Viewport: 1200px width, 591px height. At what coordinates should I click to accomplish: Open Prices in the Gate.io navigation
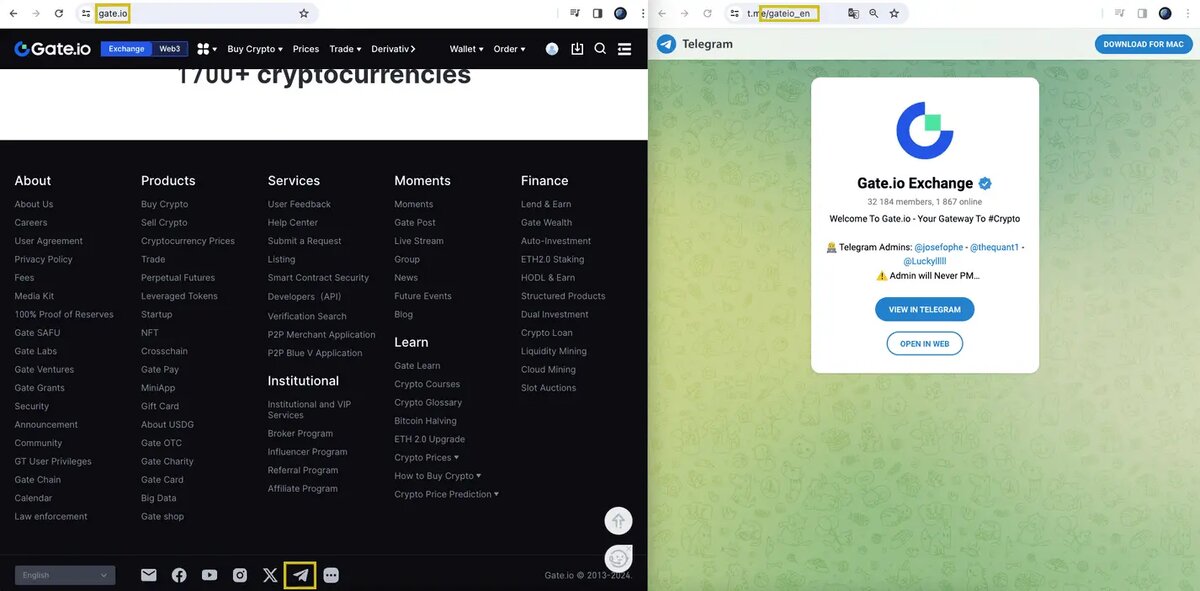[306, 49]
